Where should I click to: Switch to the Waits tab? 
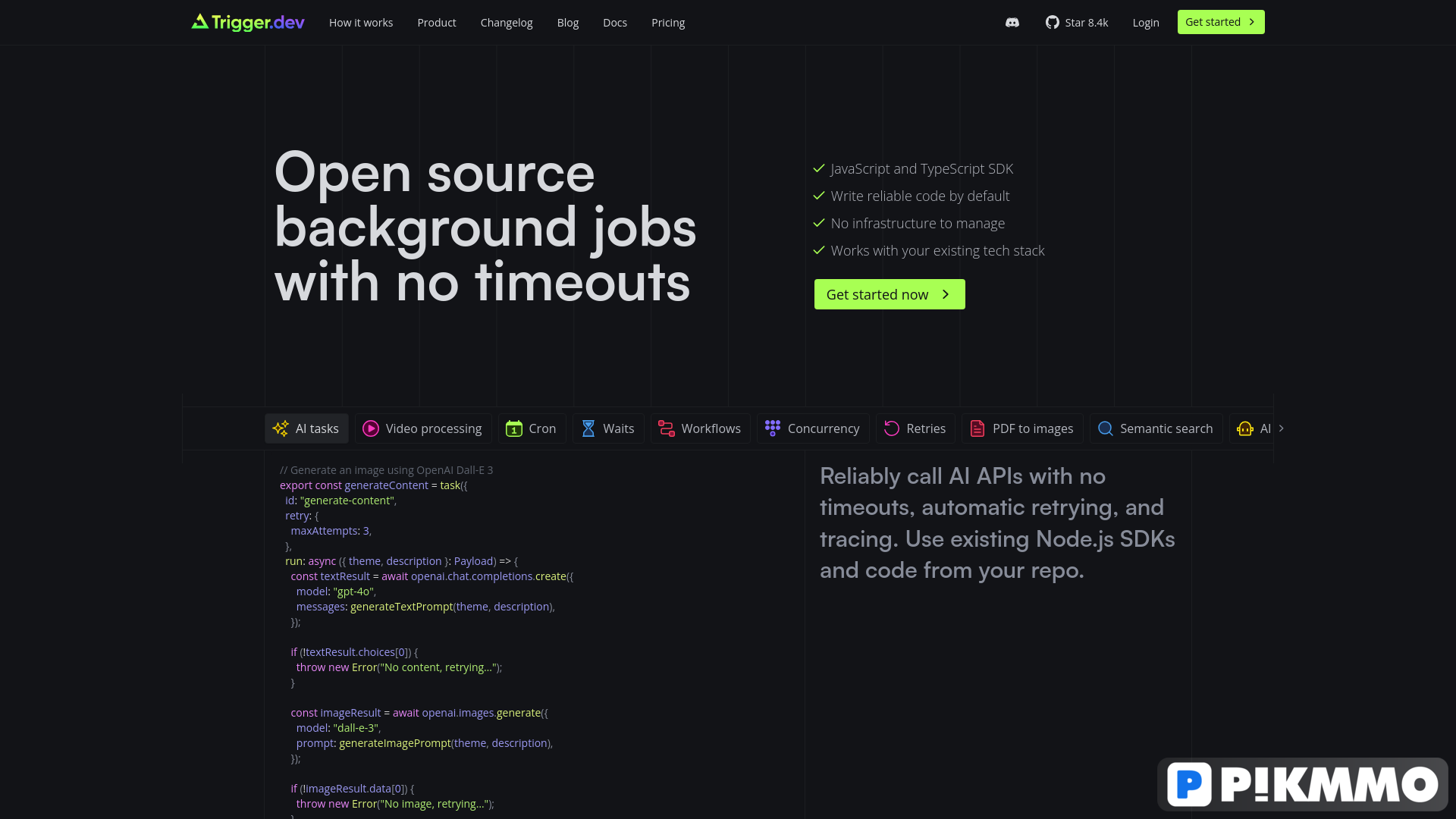pos(608,428)
